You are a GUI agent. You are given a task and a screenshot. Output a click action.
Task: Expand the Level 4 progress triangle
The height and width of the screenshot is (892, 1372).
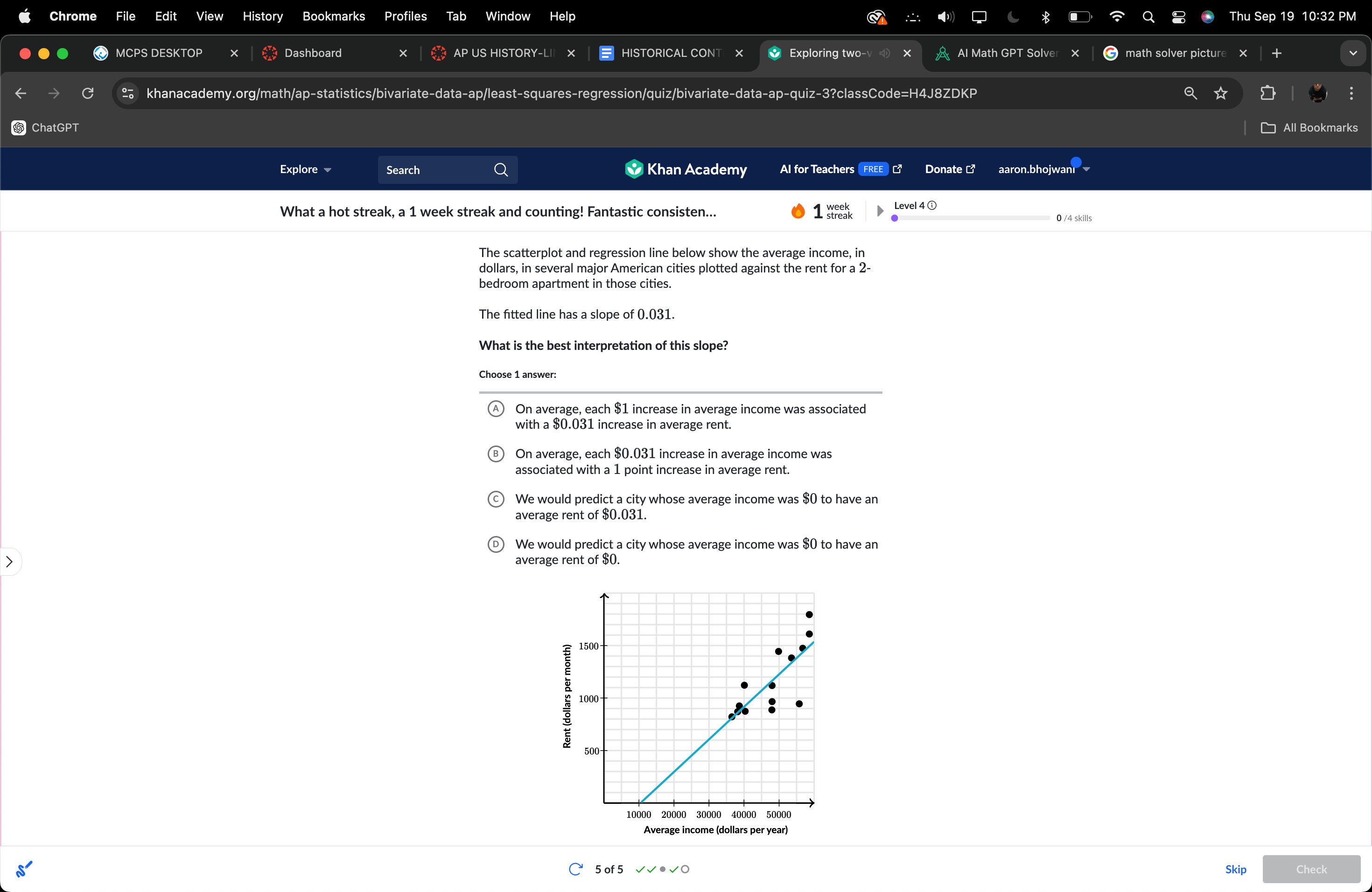click(880, 211)
